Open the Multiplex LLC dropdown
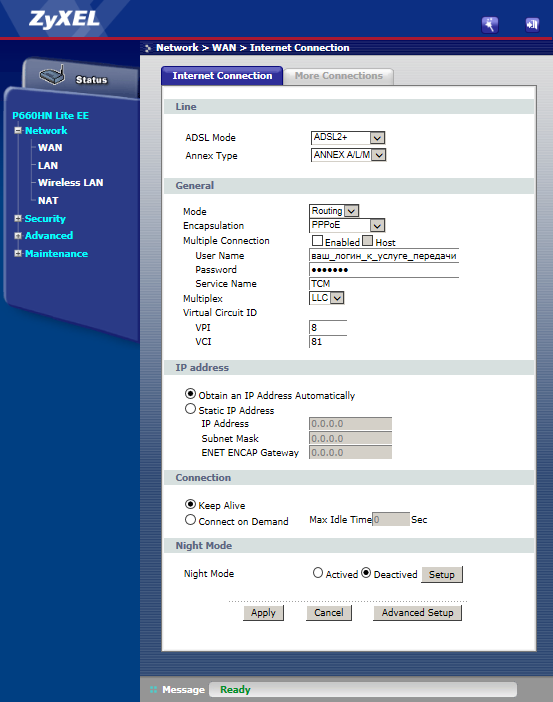Viewport: 553px width, 702px height. (326, 298)
